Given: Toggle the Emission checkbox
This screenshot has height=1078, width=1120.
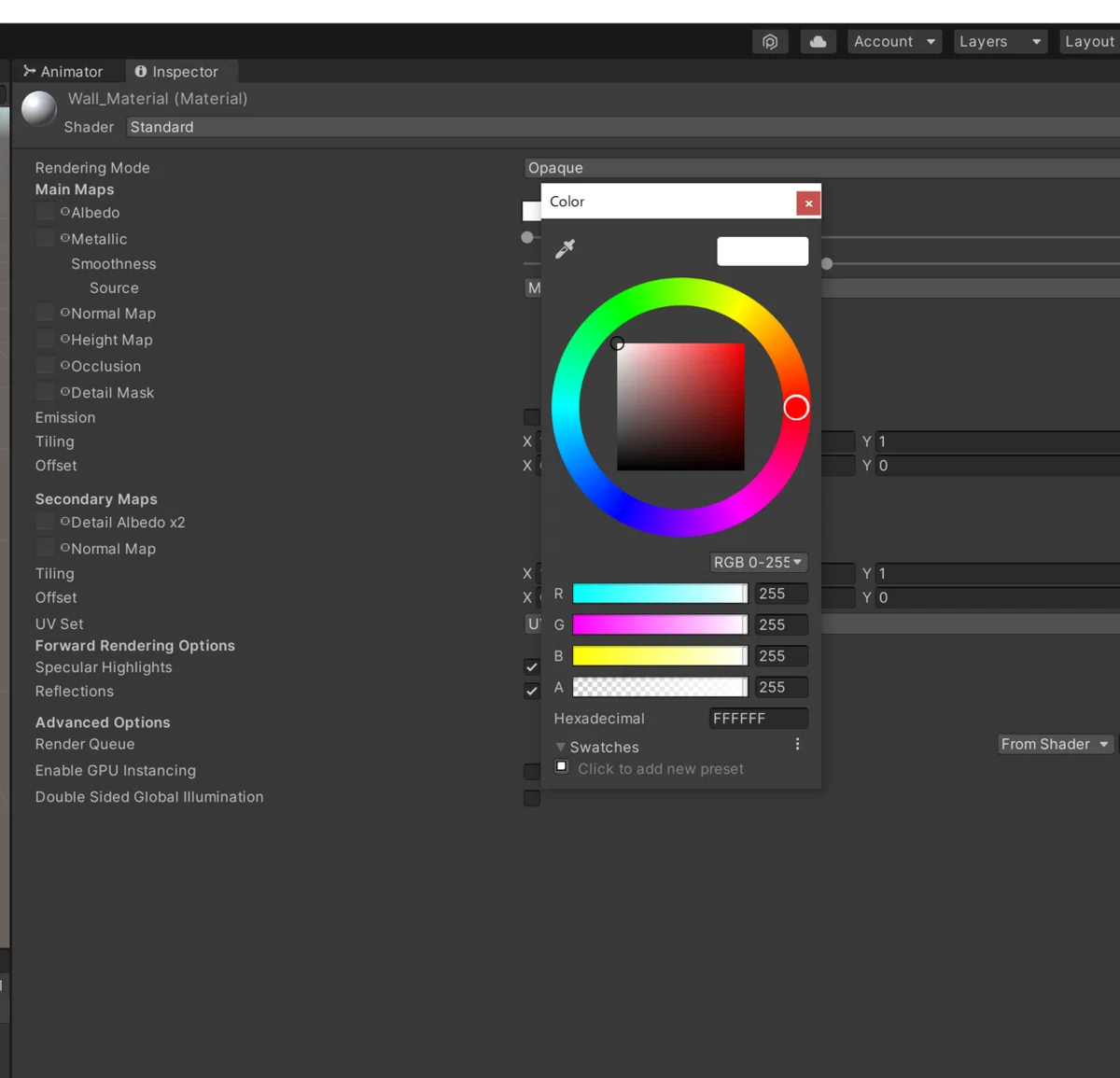Looking at the screenshot, I should tap(532, 417).
